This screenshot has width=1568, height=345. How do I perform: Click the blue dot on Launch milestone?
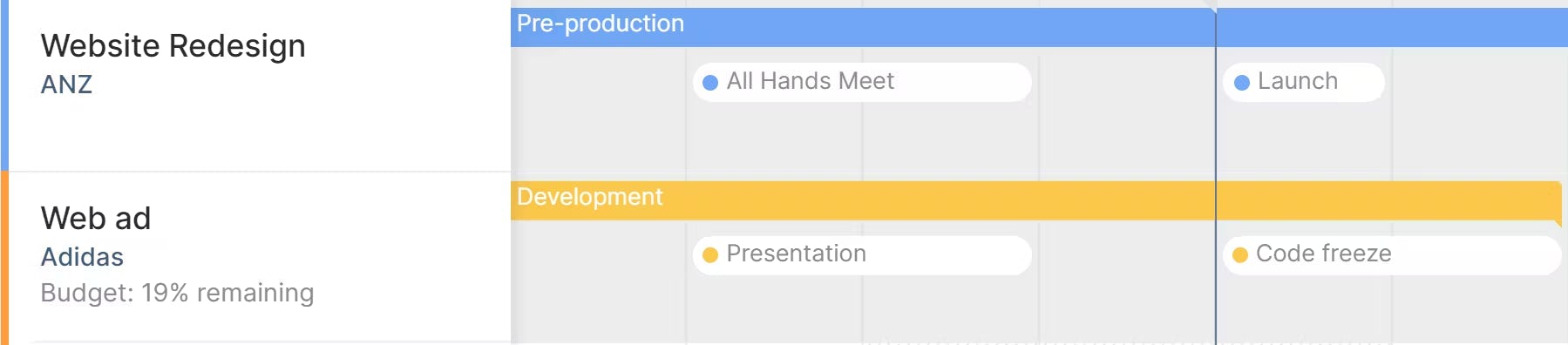point(1242,82)
